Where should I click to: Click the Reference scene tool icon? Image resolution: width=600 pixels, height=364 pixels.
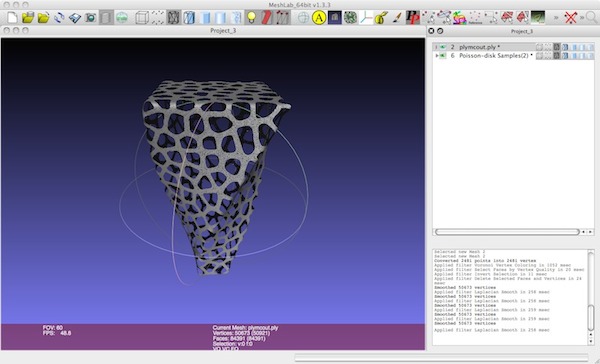coord(475,18)
